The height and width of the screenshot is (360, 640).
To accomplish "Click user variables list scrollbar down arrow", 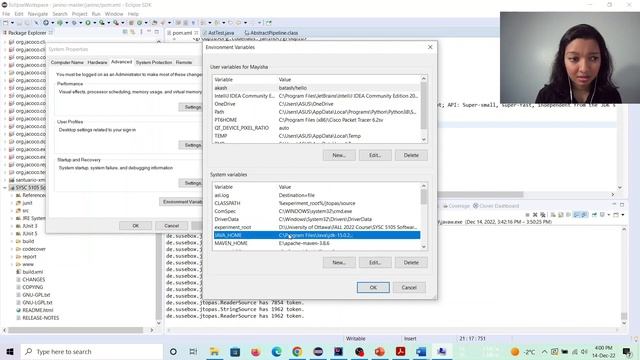I will (x=424, y=140).
